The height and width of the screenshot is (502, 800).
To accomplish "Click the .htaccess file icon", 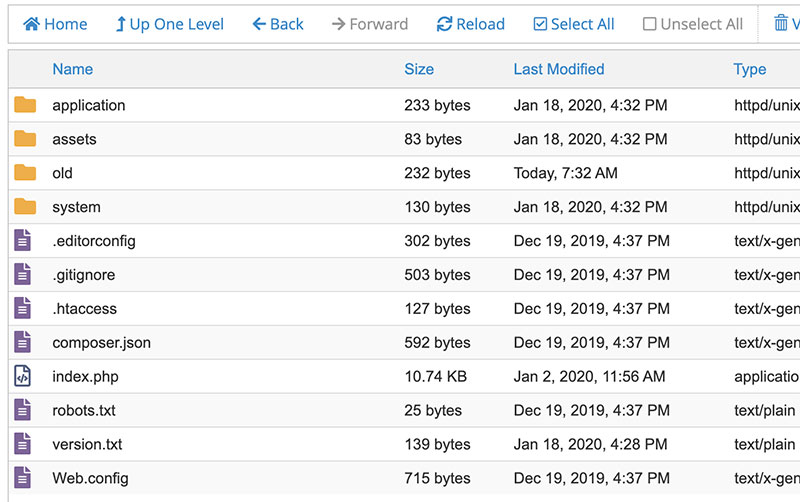I will (x=23, y=308).
